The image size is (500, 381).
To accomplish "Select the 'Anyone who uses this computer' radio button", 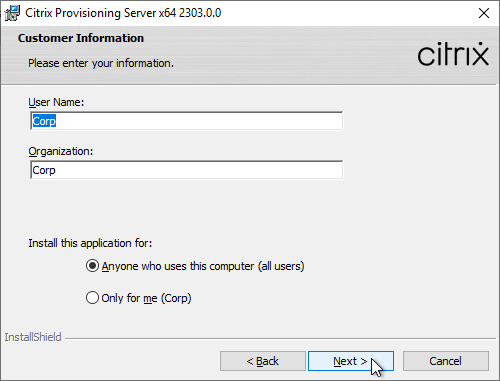I will click(92, 266).
